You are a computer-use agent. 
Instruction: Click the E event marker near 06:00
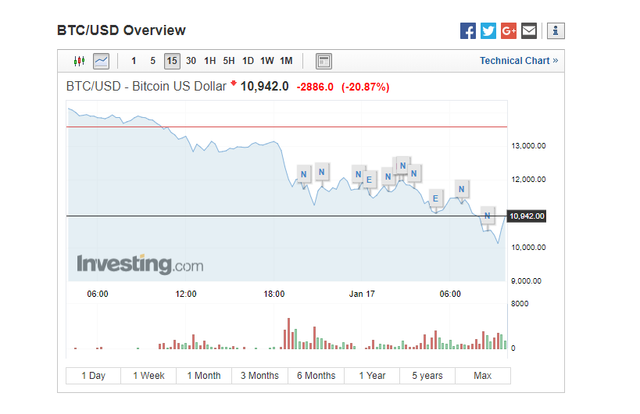pos(435,197)
